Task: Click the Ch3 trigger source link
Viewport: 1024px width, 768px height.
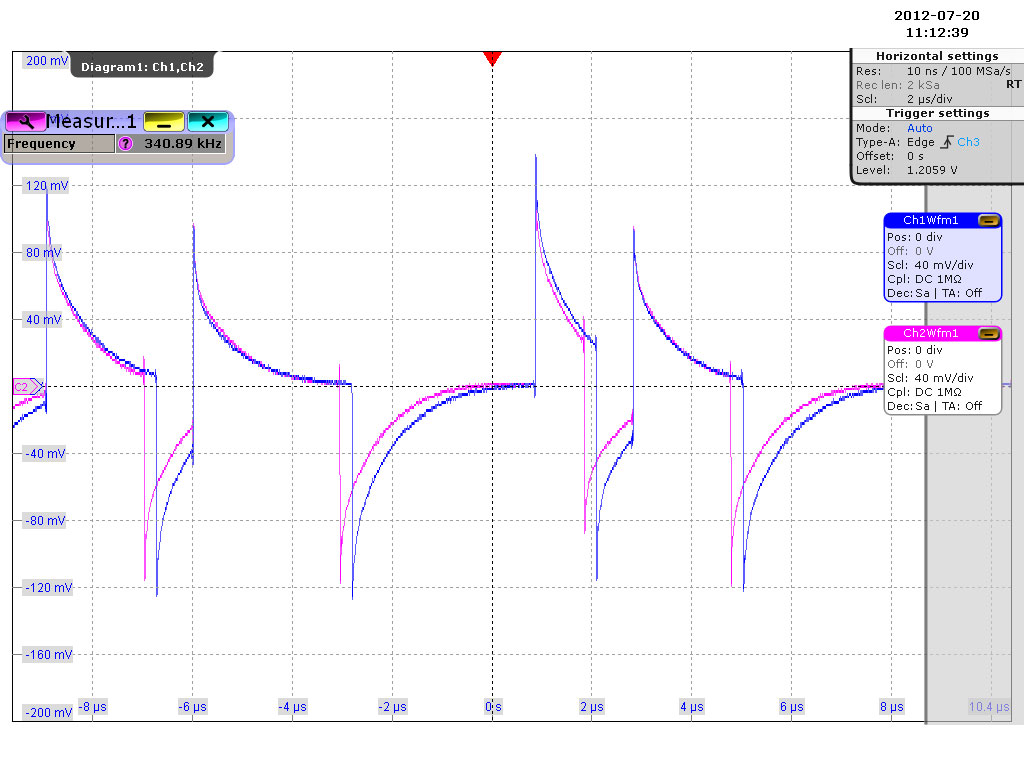Action: click(968, 142)
